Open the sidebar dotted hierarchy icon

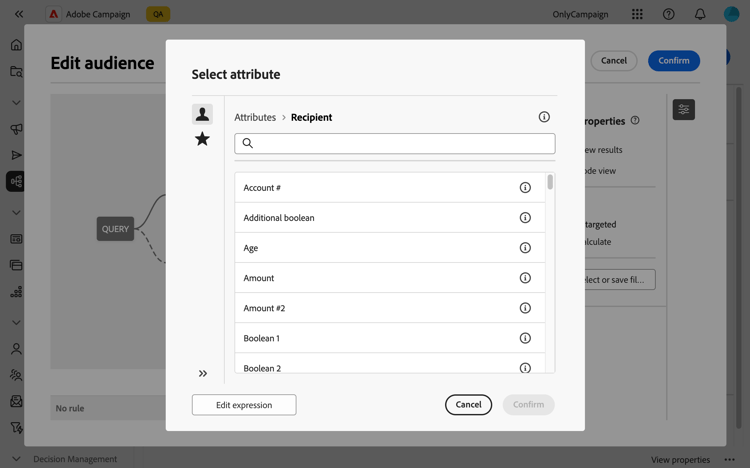16,292
